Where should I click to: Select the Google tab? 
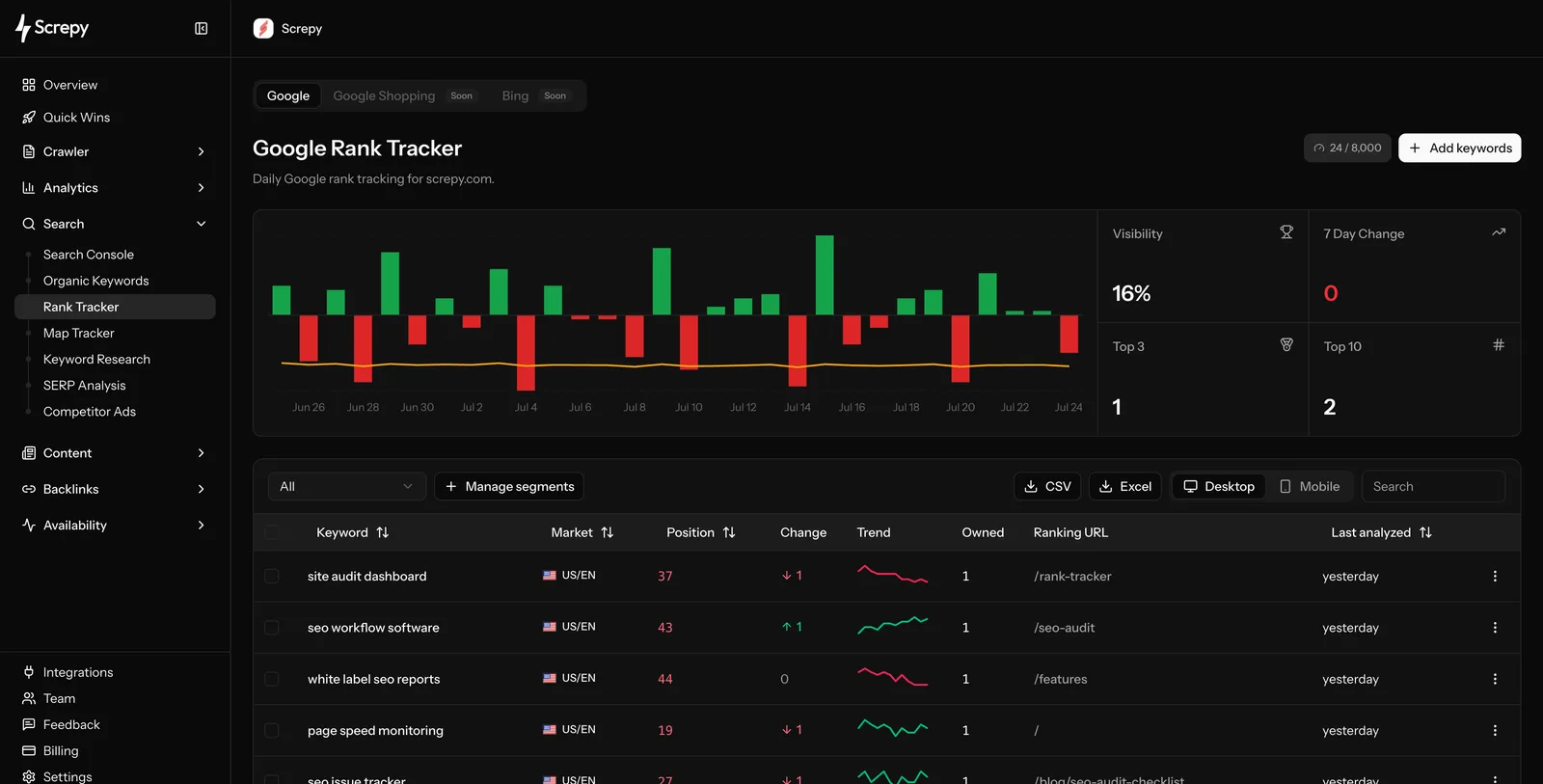point(288,95)
